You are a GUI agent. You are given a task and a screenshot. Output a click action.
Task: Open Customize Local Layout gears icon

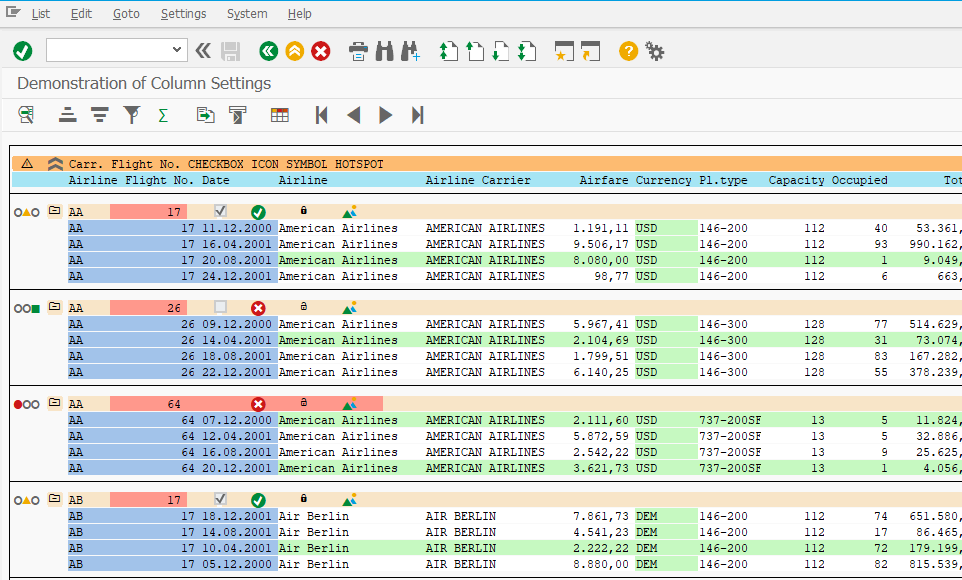[x=655, y=51]
